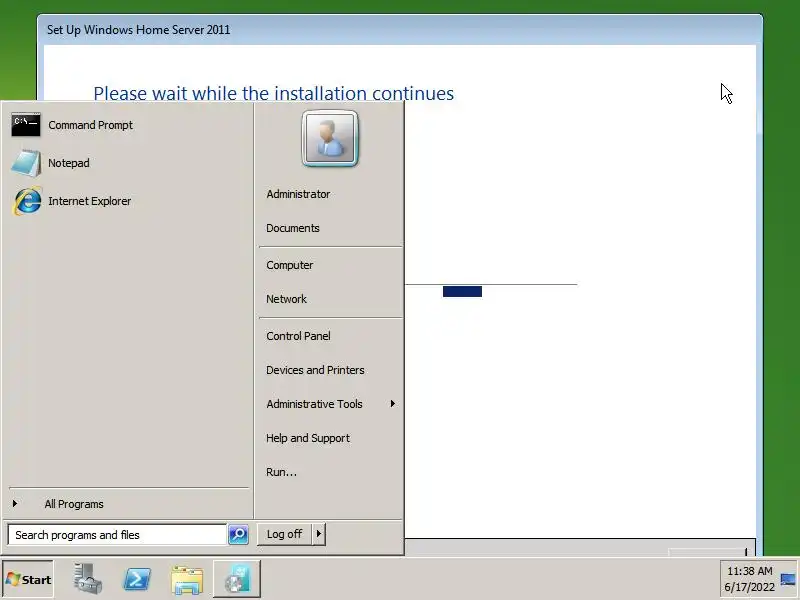800x600 pixels.
Task: Open the Administrator personal folder
Action: 298,194
